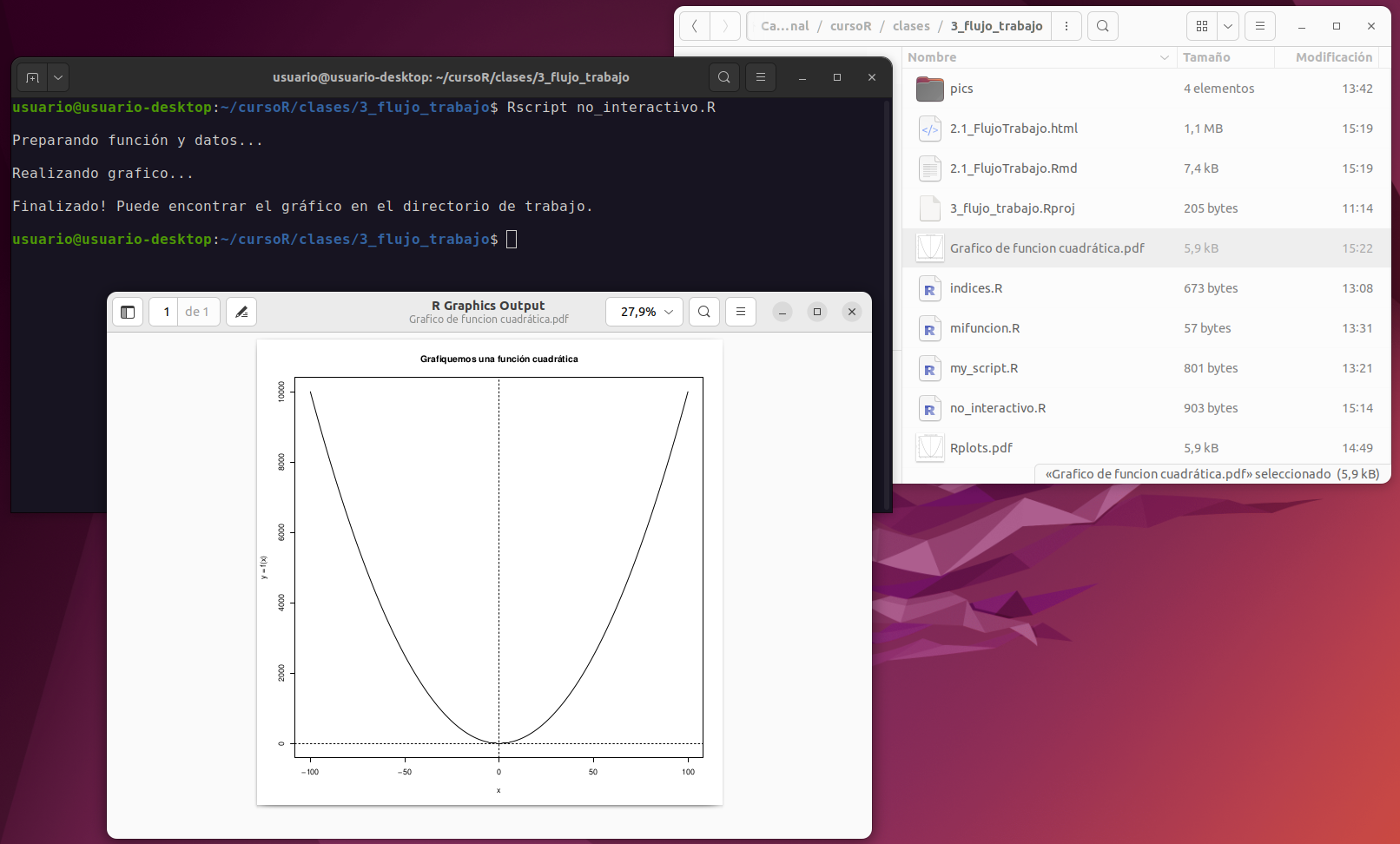Sort files by the Nombre column
The image size is (1400, 844).
[933, 57]
